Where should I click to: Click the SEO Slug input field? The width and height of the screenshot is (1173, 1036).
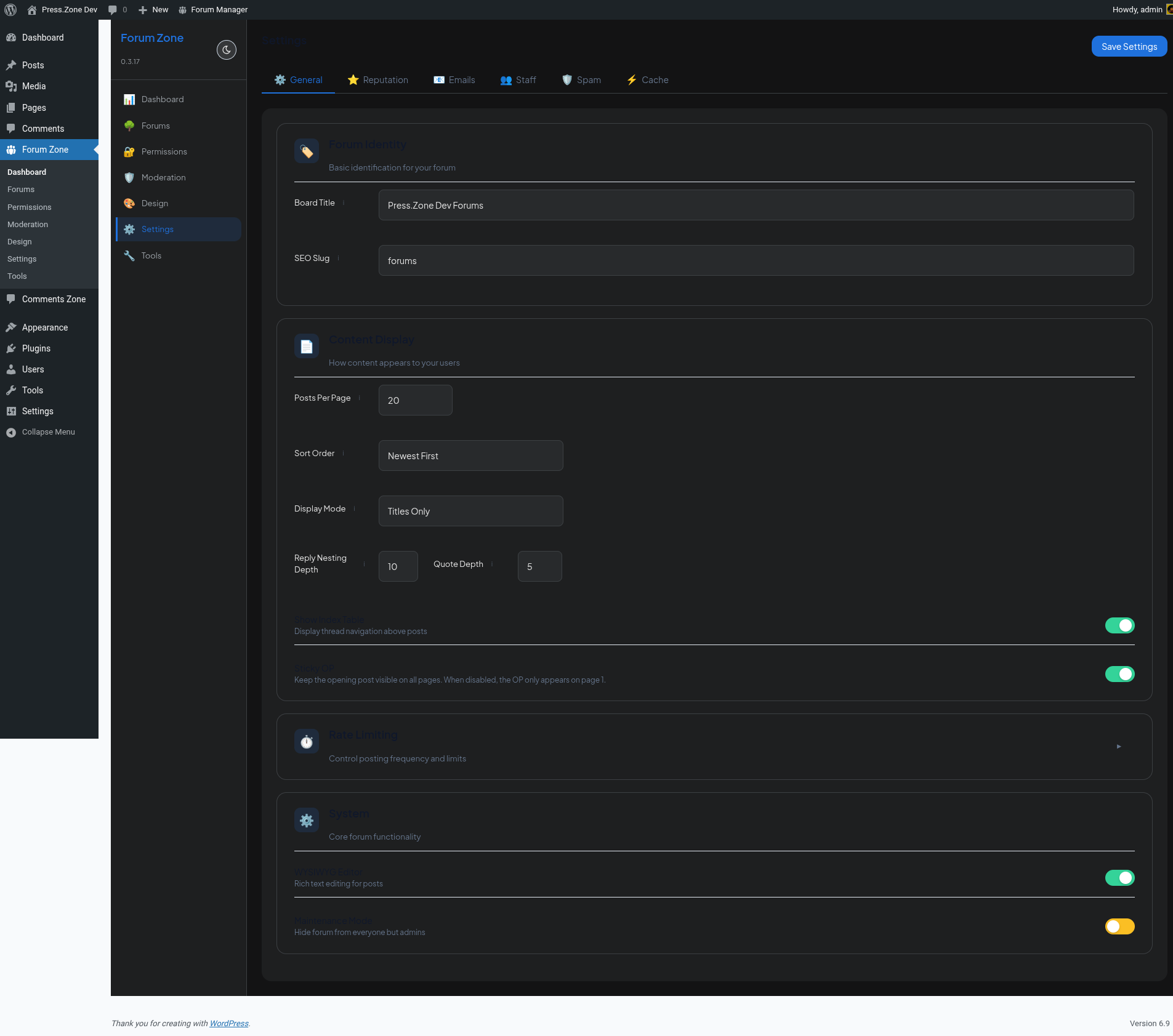click(x=756, y=260)
